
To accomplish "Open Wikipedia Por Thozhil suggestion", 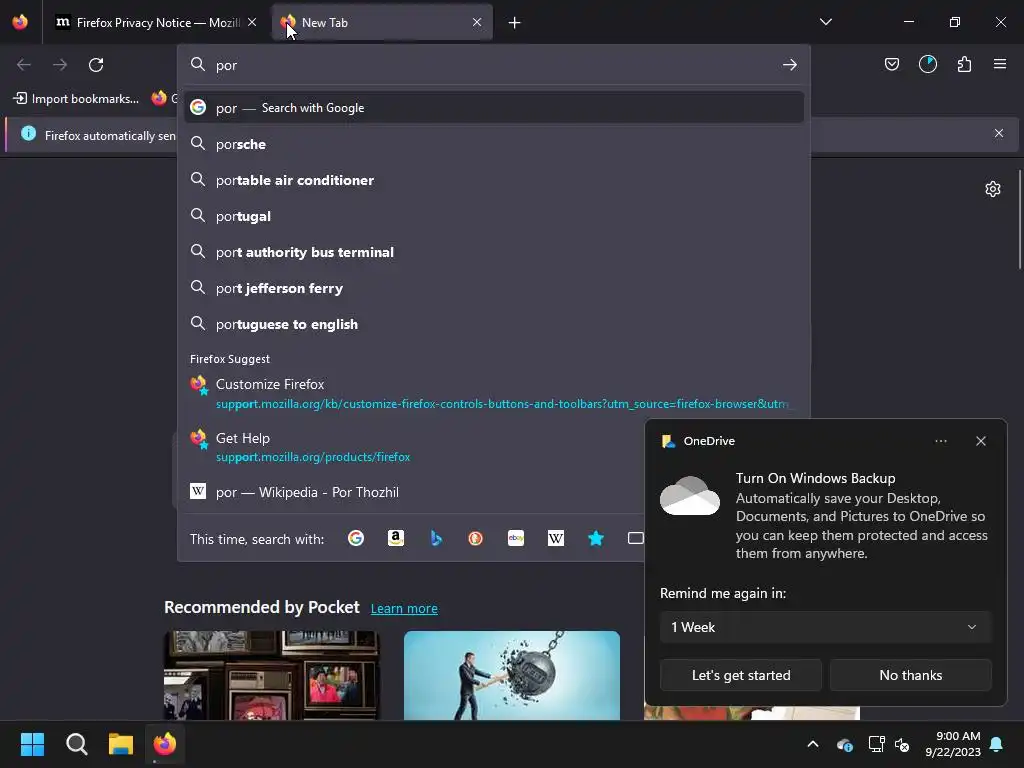I will pyautogui.click(x=415, y=492).
